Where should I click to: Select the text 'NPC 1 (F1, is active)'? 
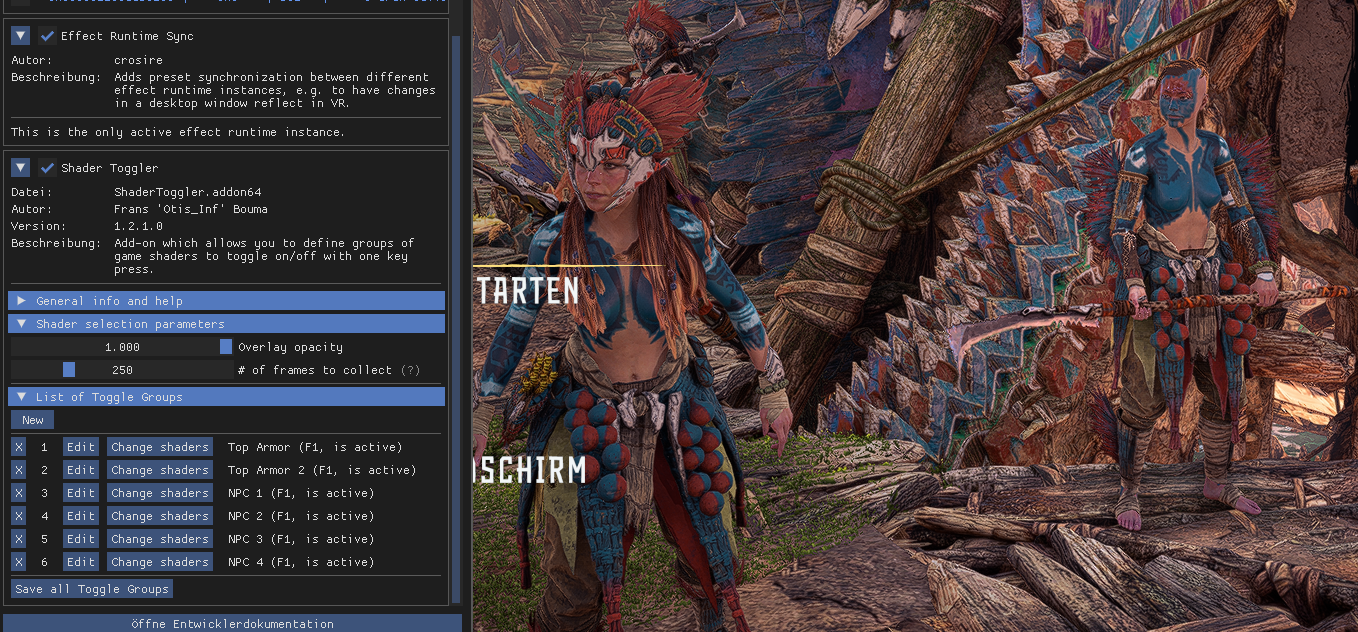[301, 493]
